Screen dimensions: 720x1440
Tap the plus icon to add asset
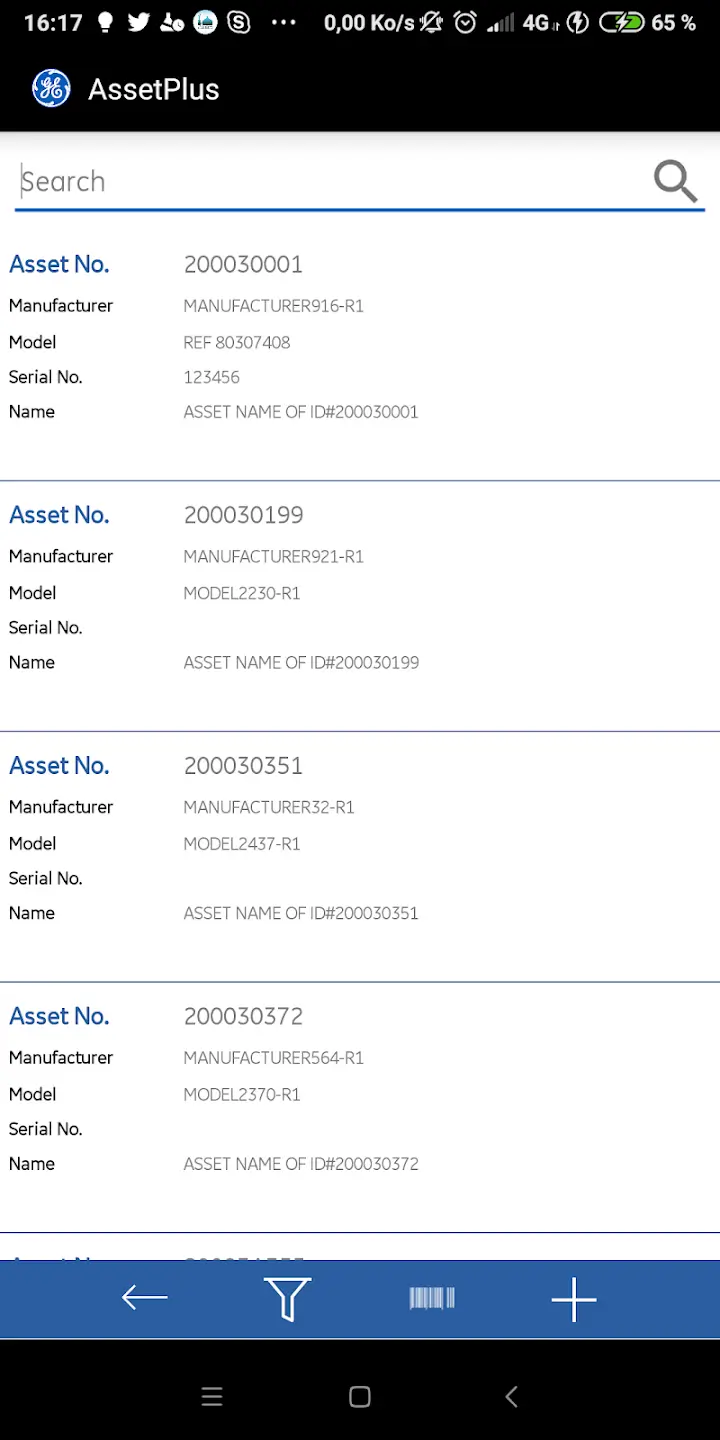point(574,1299)
